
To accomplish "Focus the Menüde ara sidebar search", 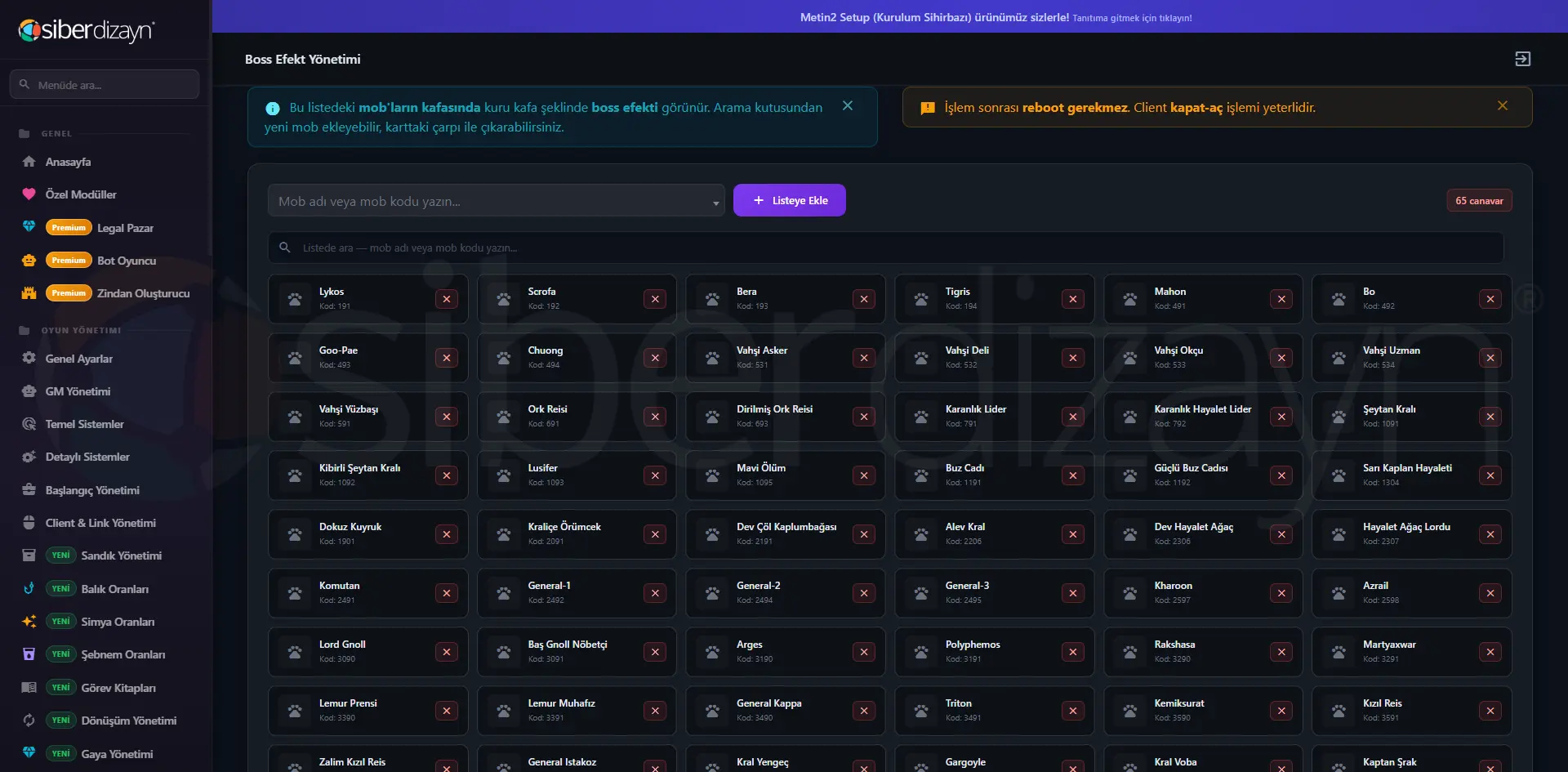I will [x=105, y=84].
